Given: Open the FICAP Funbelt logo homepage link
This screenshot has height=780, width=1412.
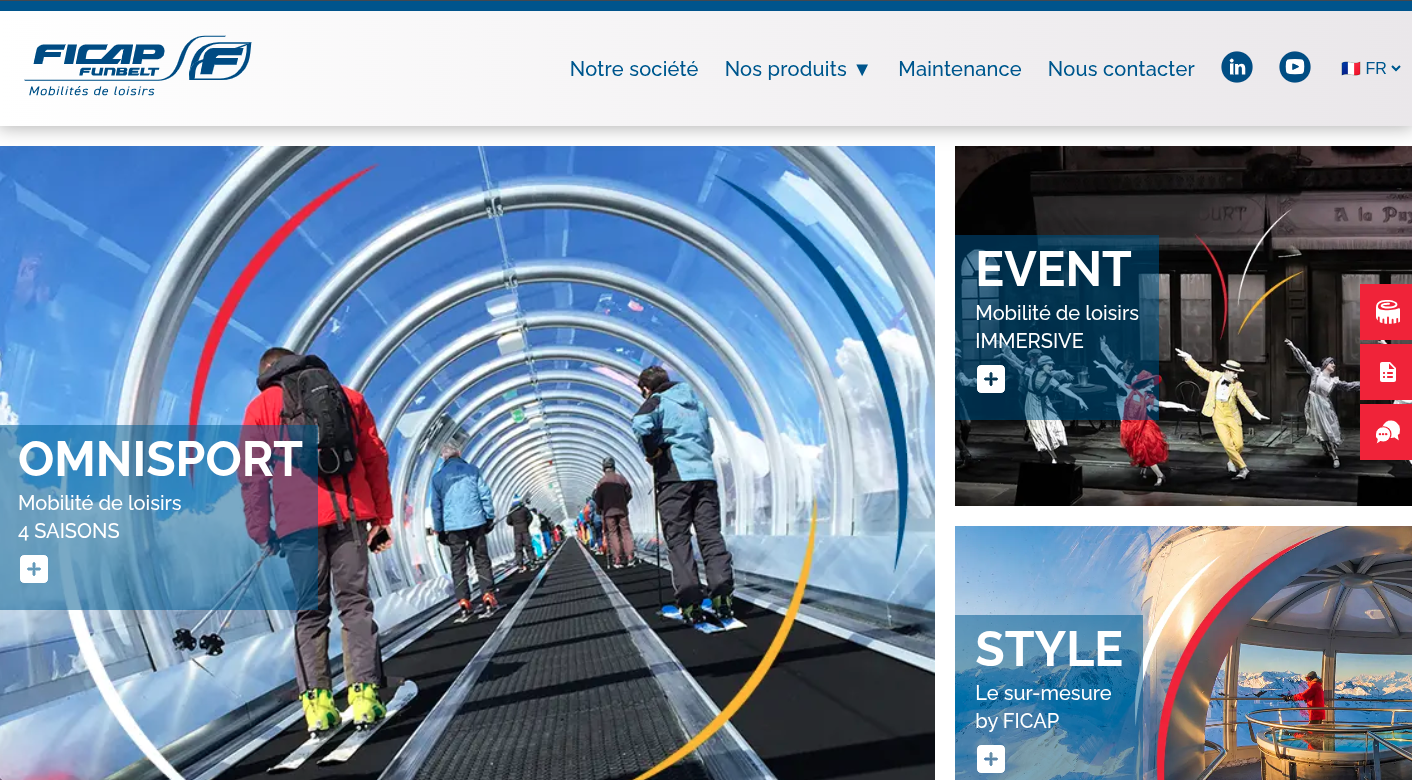Looking at the screenshot, I should (138, 67).
